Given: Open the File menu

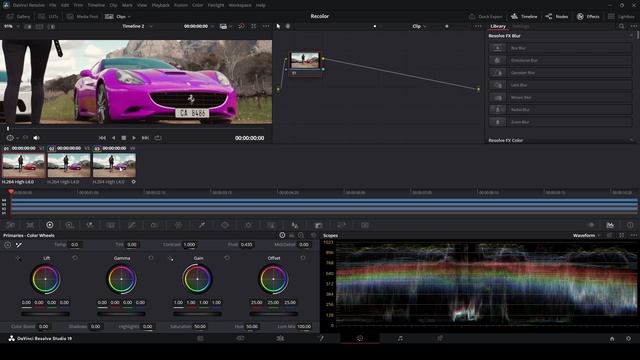Looking at the screenshot, I should (x=53, y=5).
